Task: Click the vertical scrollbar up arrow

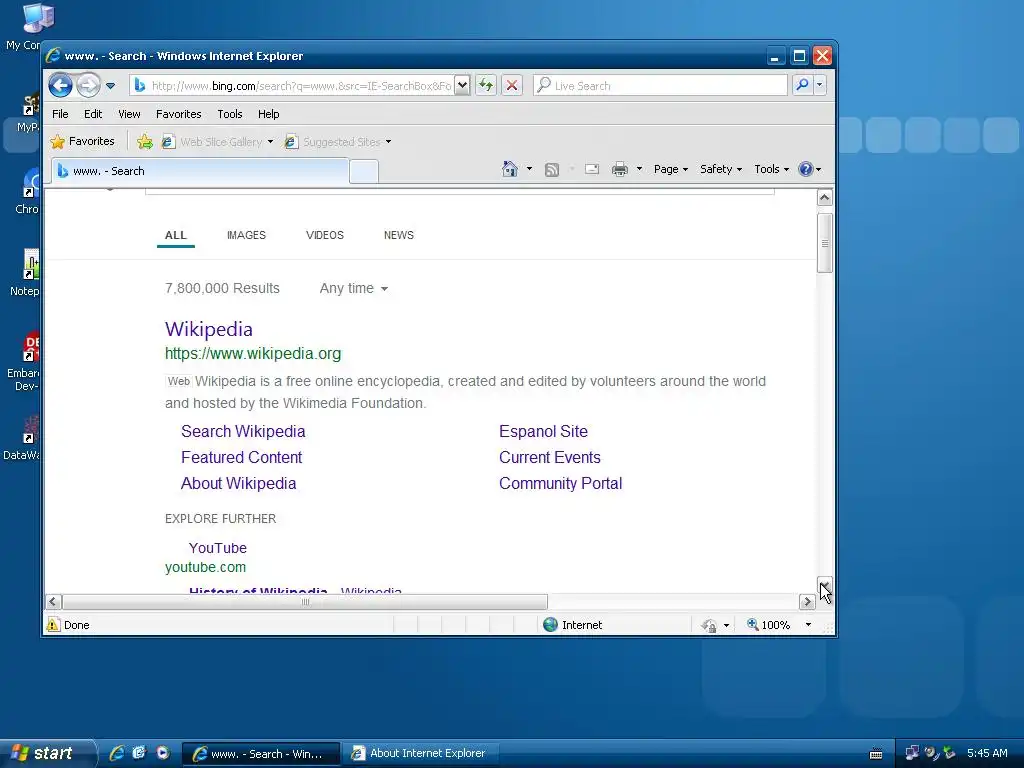Action: coord(824,198)
